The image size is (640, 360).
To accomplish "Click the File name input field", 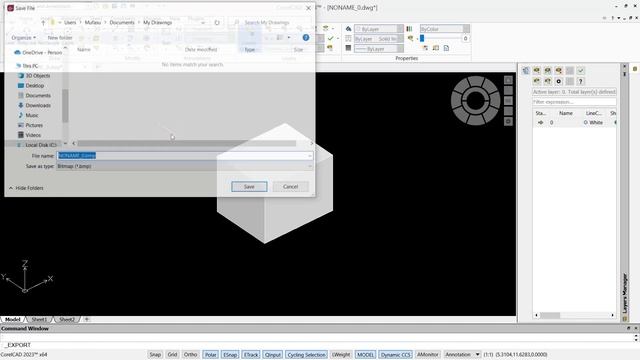I will tap(184, 156).
